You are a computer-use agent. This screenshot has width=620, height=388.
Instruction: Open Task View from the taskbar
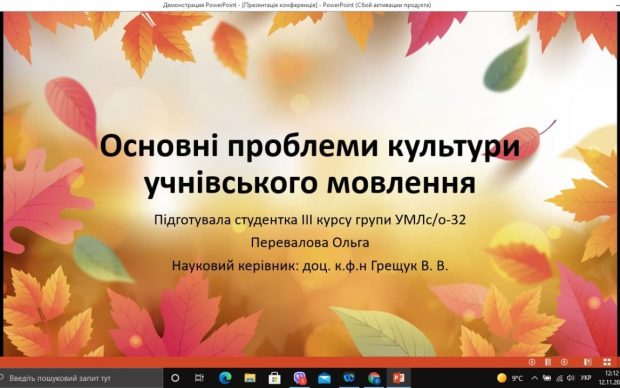[199, 378]
